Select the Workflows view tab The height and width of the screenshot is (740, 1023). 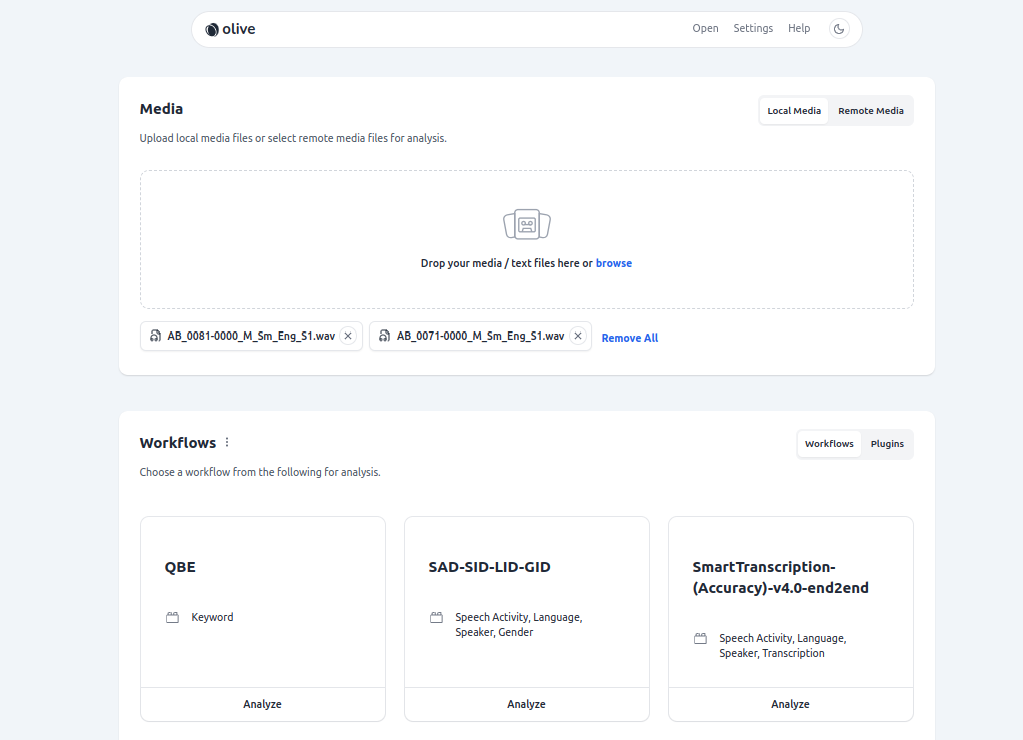click(829, 444)
